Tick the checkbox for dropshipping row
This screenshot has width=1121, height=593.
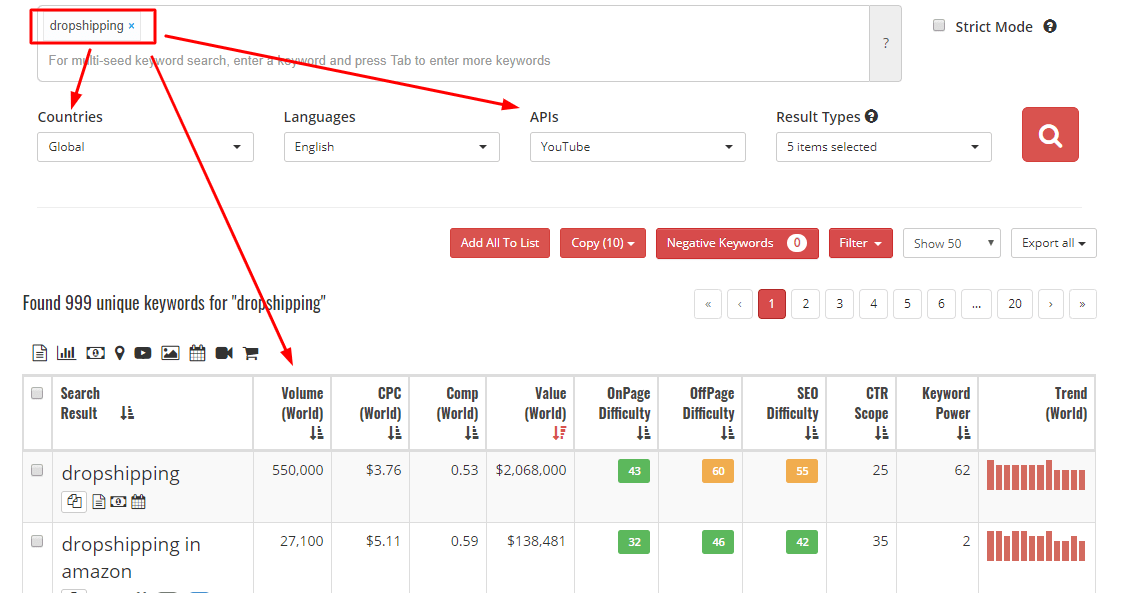pyautogui.click(x=37, y=470)
